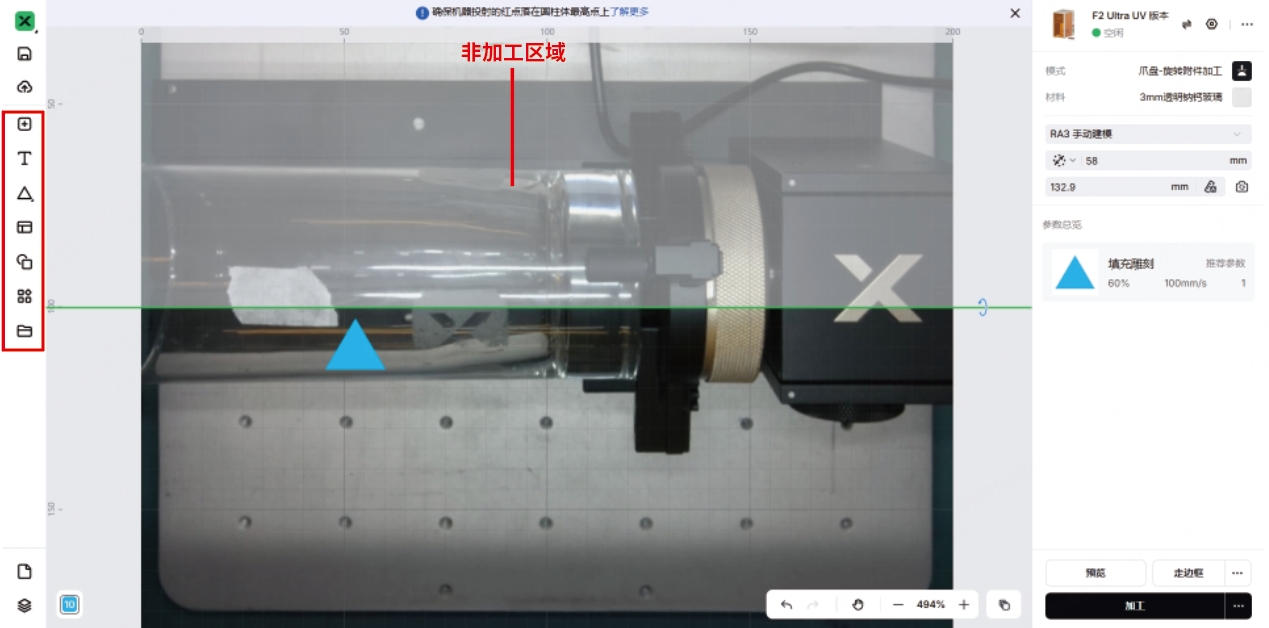Toggle the rotary attachment mode icon button
The height and width of the screenshot is (628, 1269).
pyautogui.click(x=1241, y=71)
